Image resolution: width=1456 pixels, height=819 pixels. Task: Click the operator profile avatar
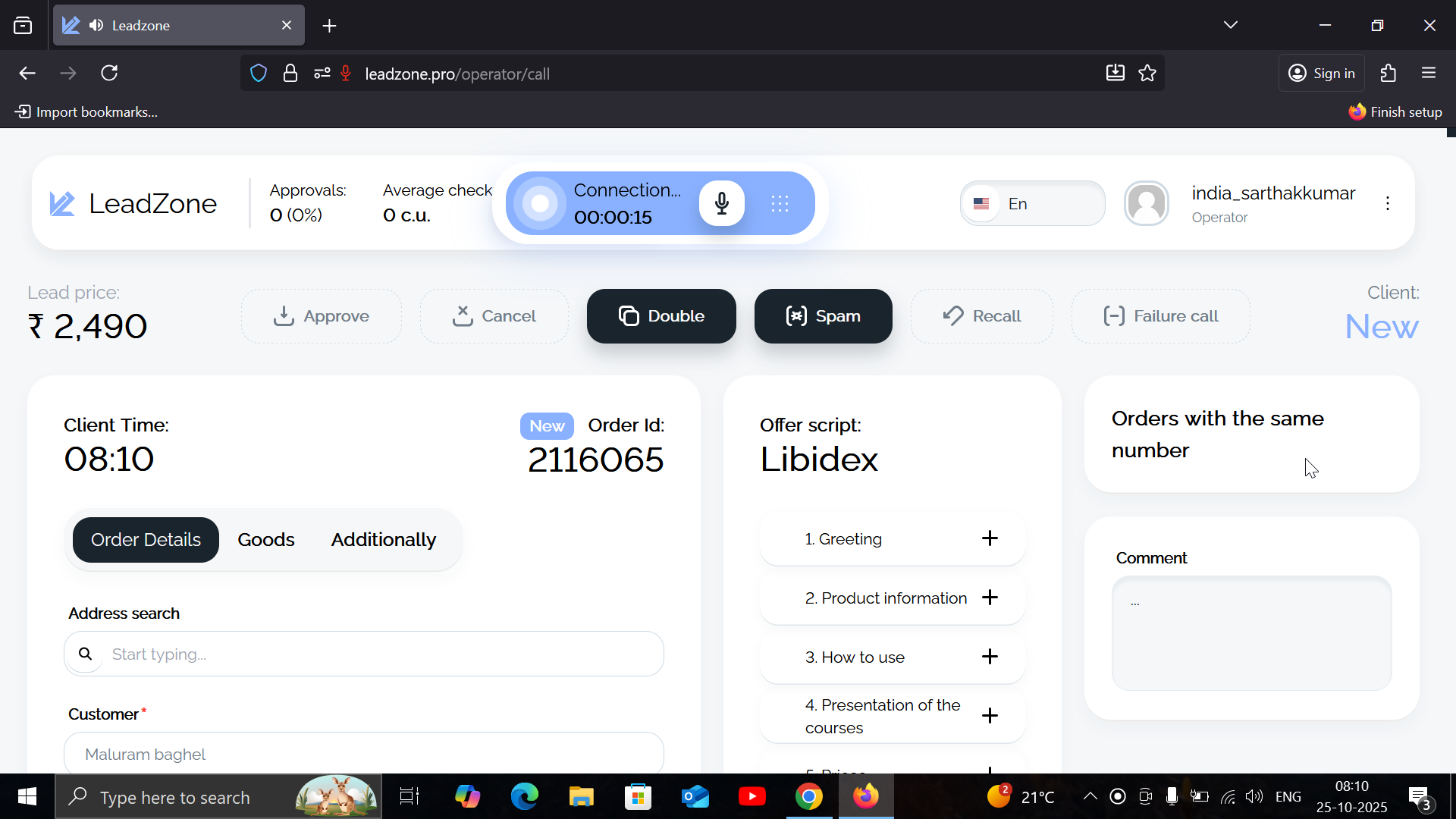(x=1146, y=203)
